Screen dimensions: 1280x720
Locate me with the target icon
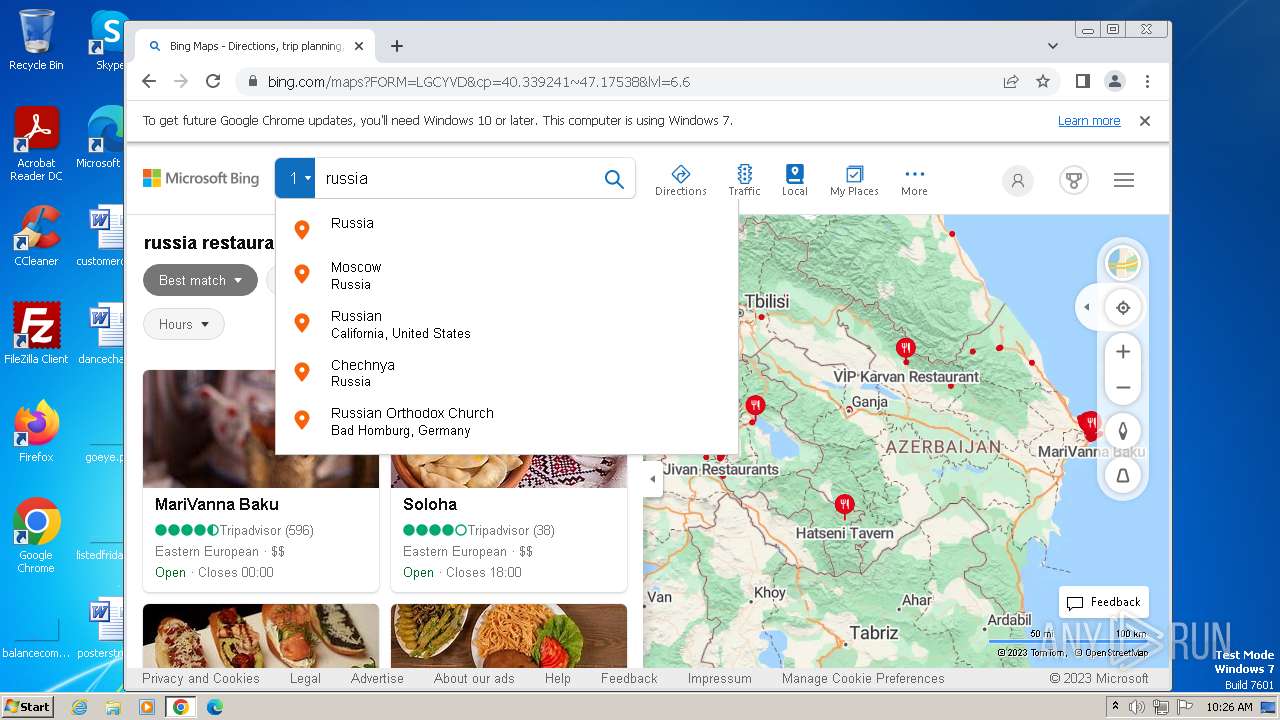[1123, 308]
